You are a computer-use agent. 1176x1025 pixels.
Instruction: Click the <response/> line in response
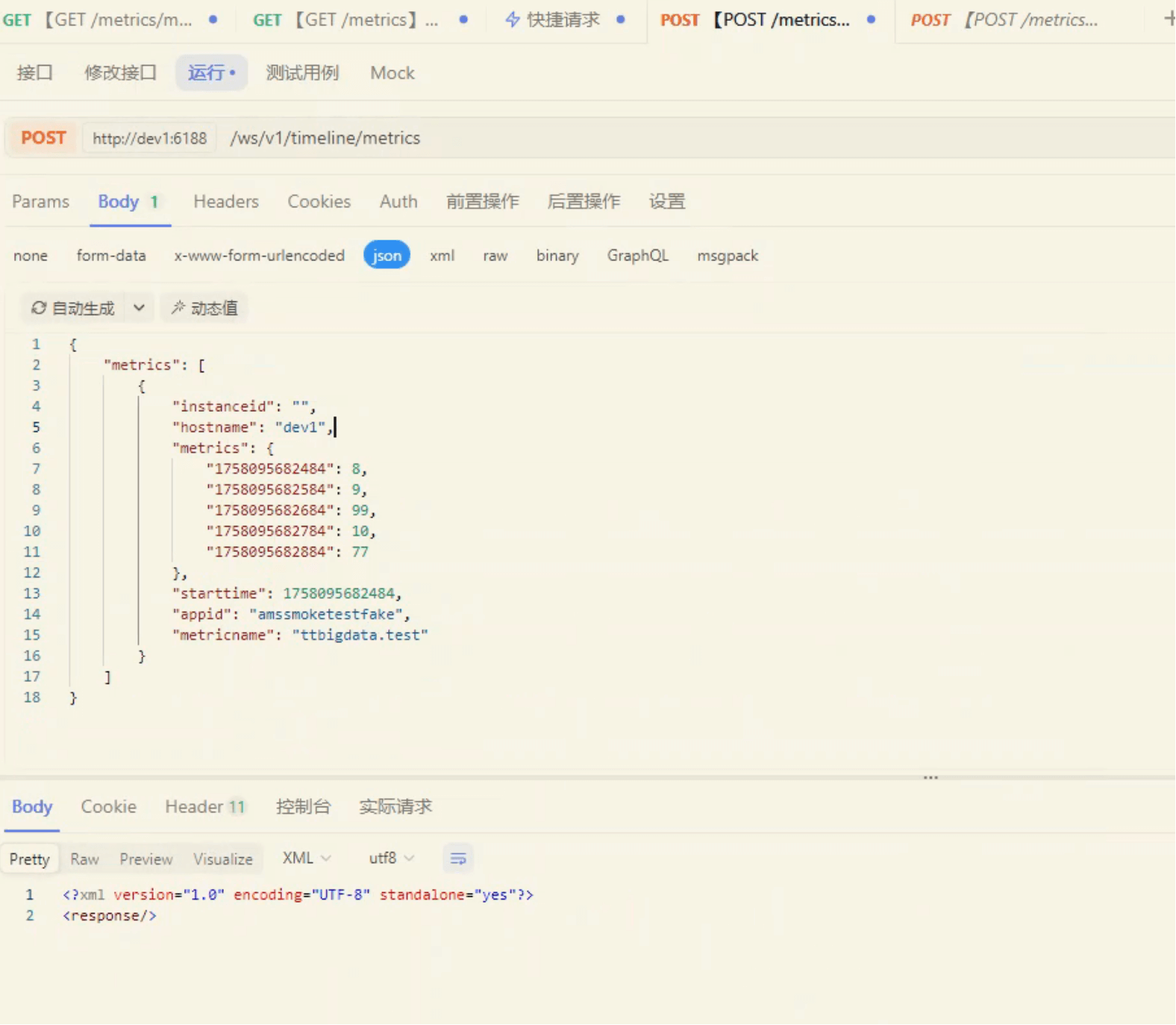110,916
